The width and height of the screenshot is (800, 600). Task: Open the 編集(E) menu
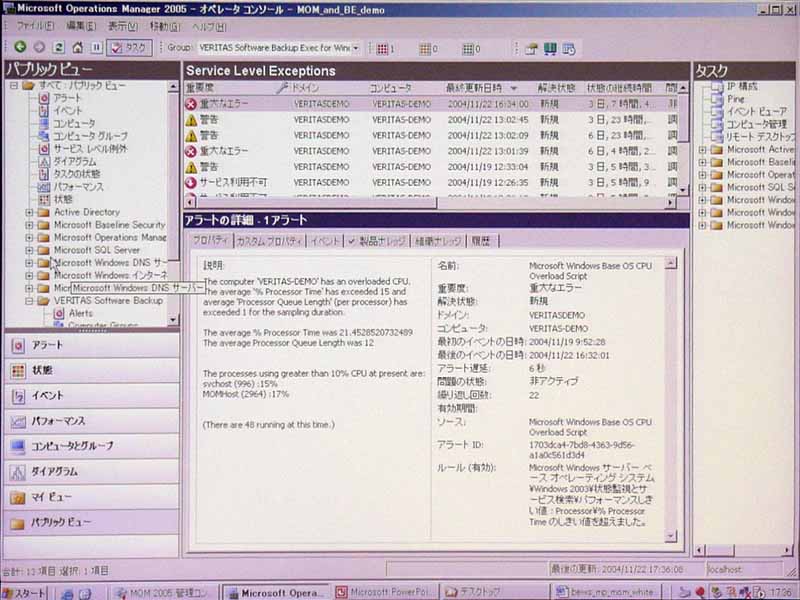coord(81,26)
